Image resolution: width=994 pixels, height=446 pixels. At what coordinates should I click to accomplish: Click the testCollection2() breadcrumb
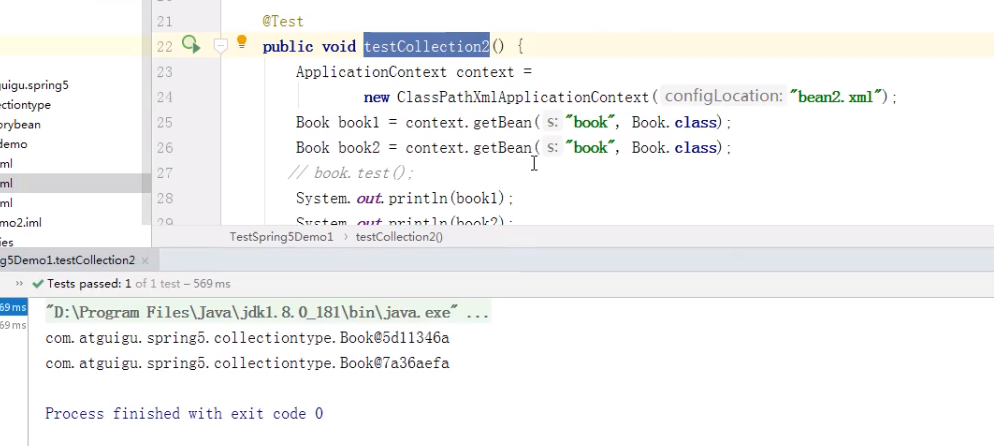click(x=399, y=237)
